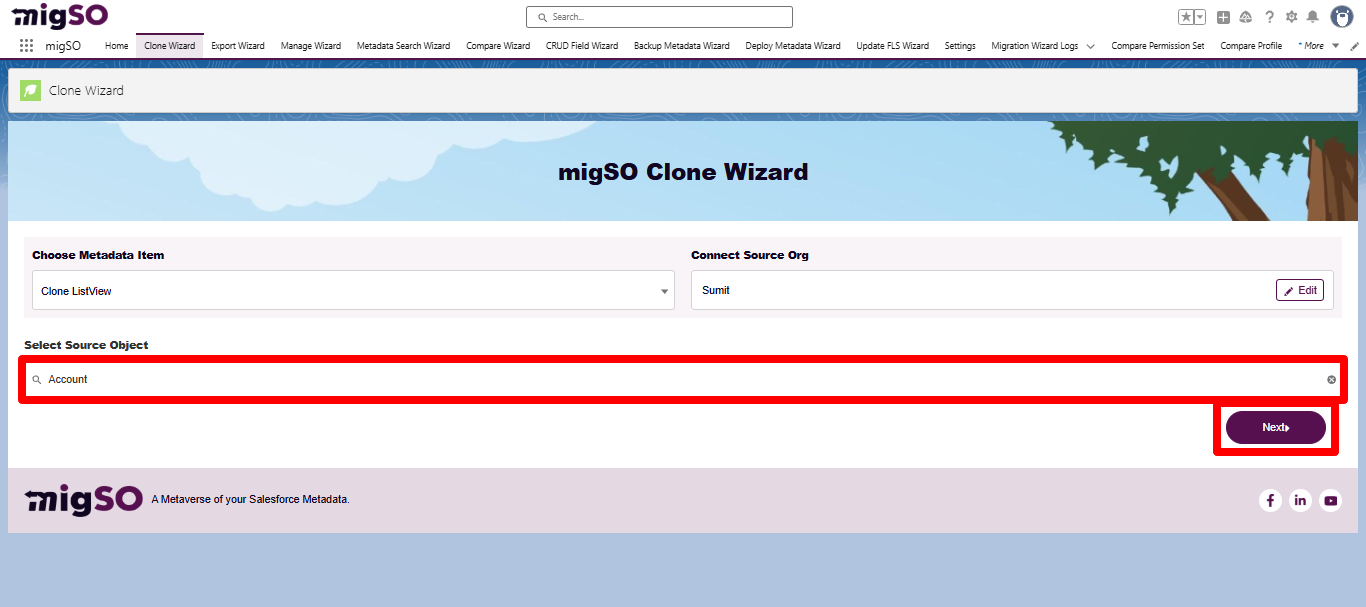Click the add favorite star icon
1366x607 pixels.
click(x=1186, y=16)
